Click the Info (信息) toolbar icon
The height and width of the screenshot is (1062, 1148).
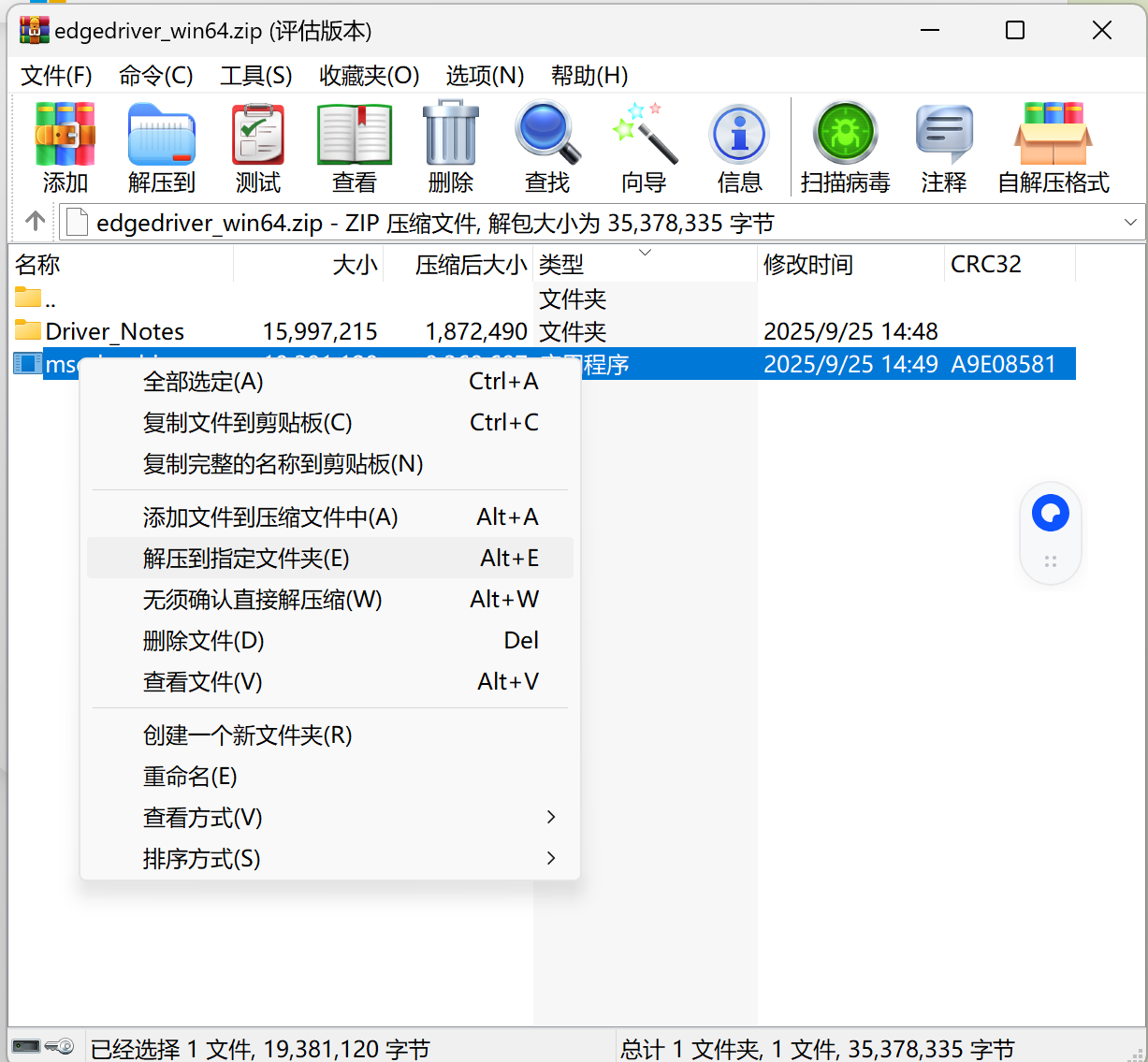click(739, 134)
